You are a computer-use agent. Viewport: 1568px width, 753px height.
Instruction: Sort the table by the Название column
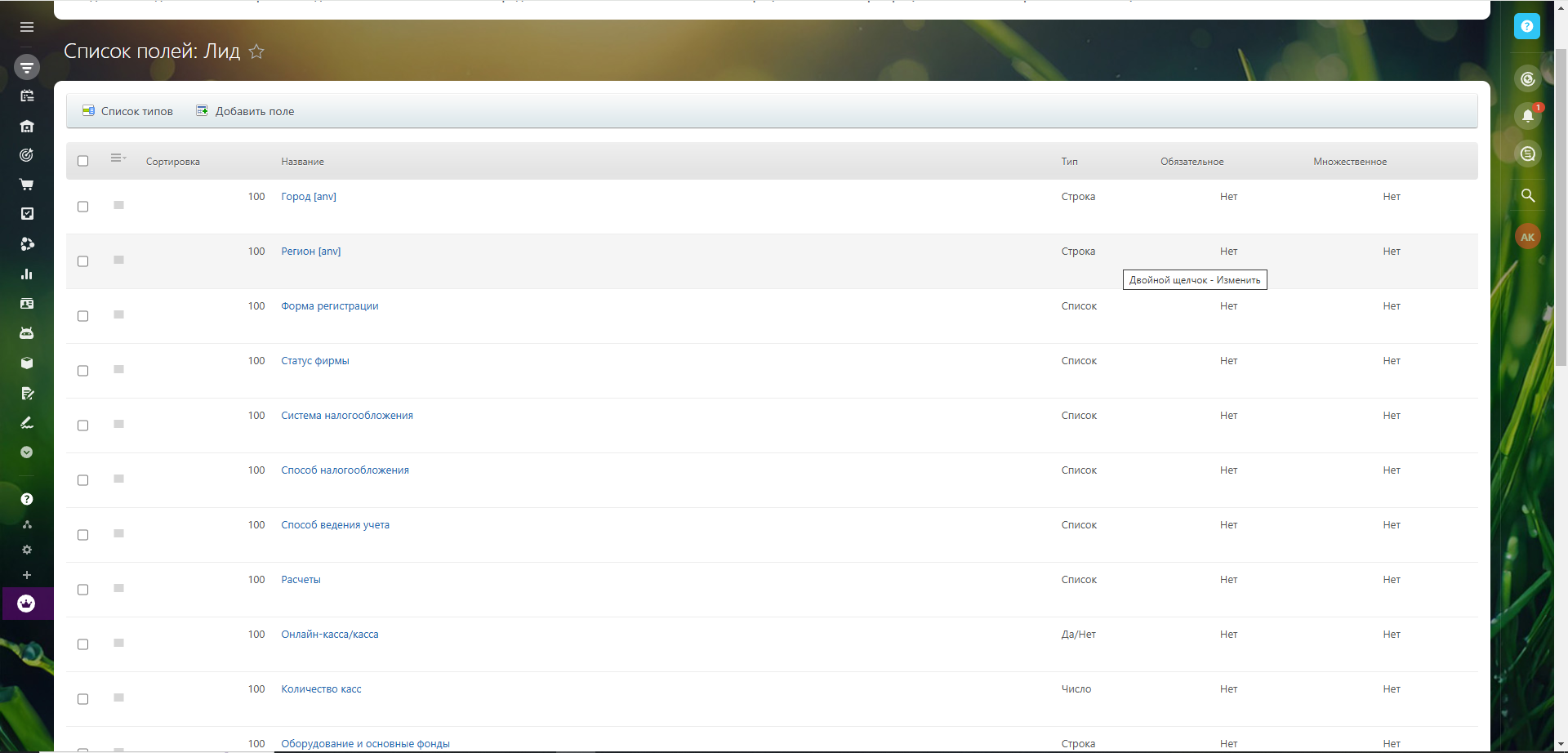pos(302,162)
